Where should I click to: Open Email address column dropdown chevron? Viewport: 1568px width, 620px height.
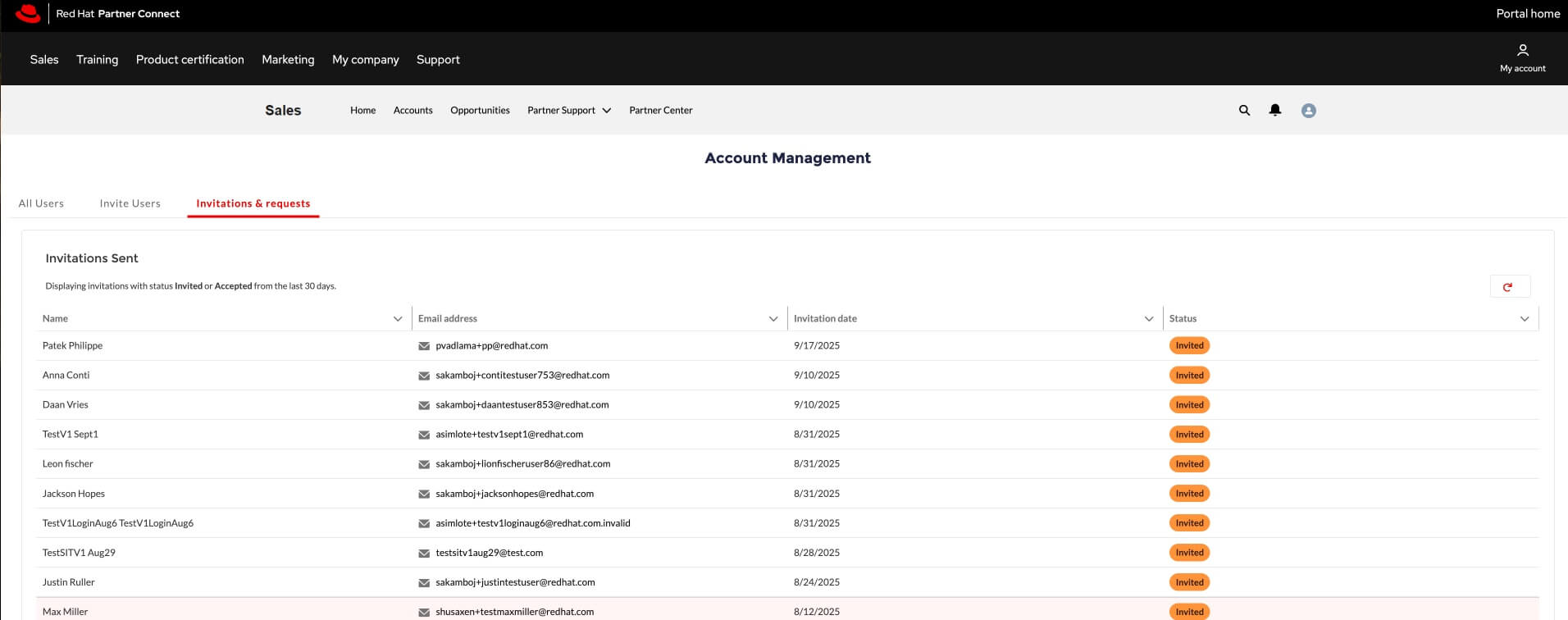pyautogui.click(x=773, y=319)
